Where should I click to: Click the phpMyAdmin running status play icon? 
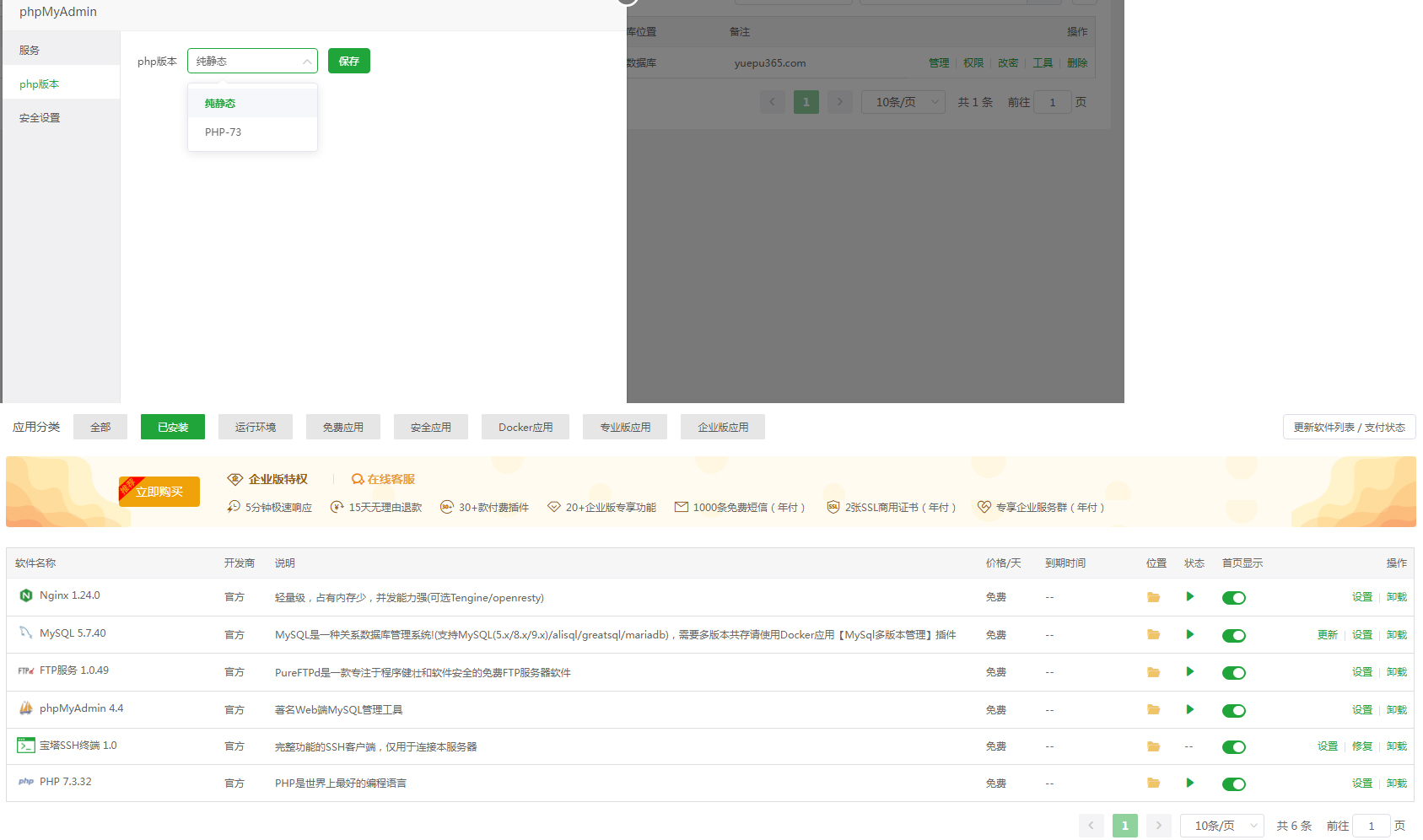tap(1189, 709)
